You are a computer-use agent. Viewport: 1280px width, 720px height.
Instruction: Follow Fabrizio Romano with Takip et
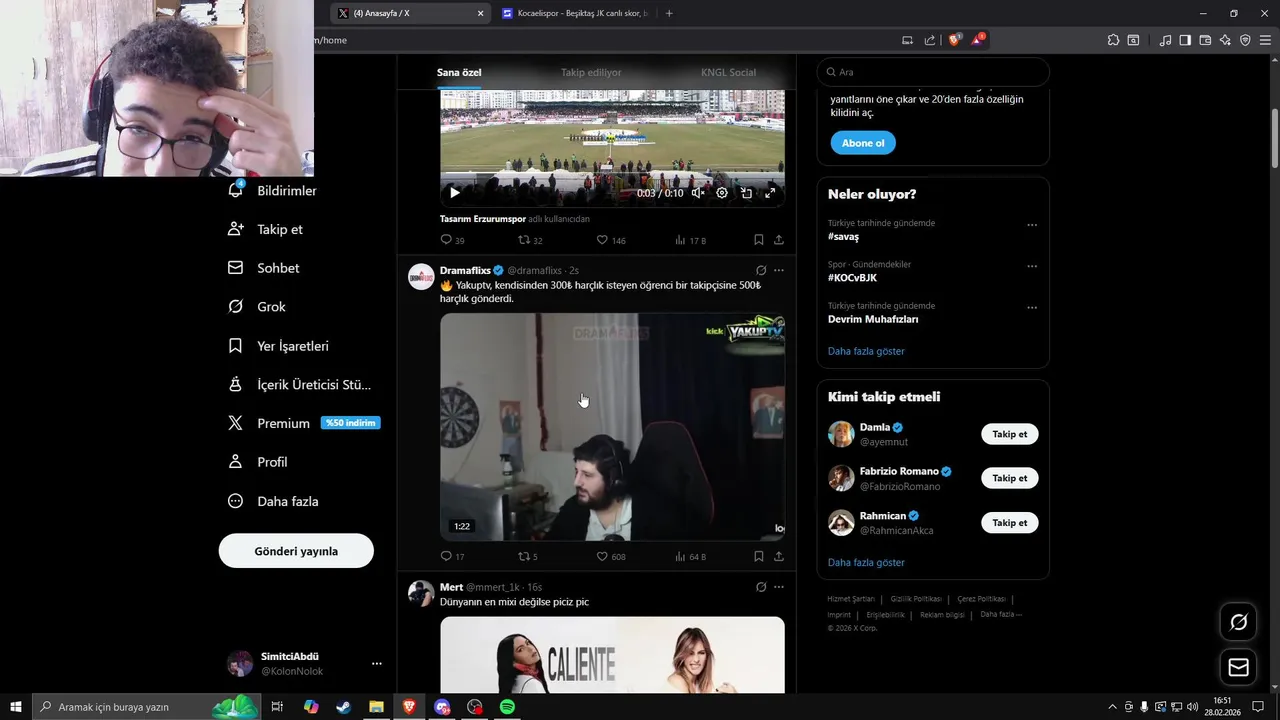[1010, 478]
